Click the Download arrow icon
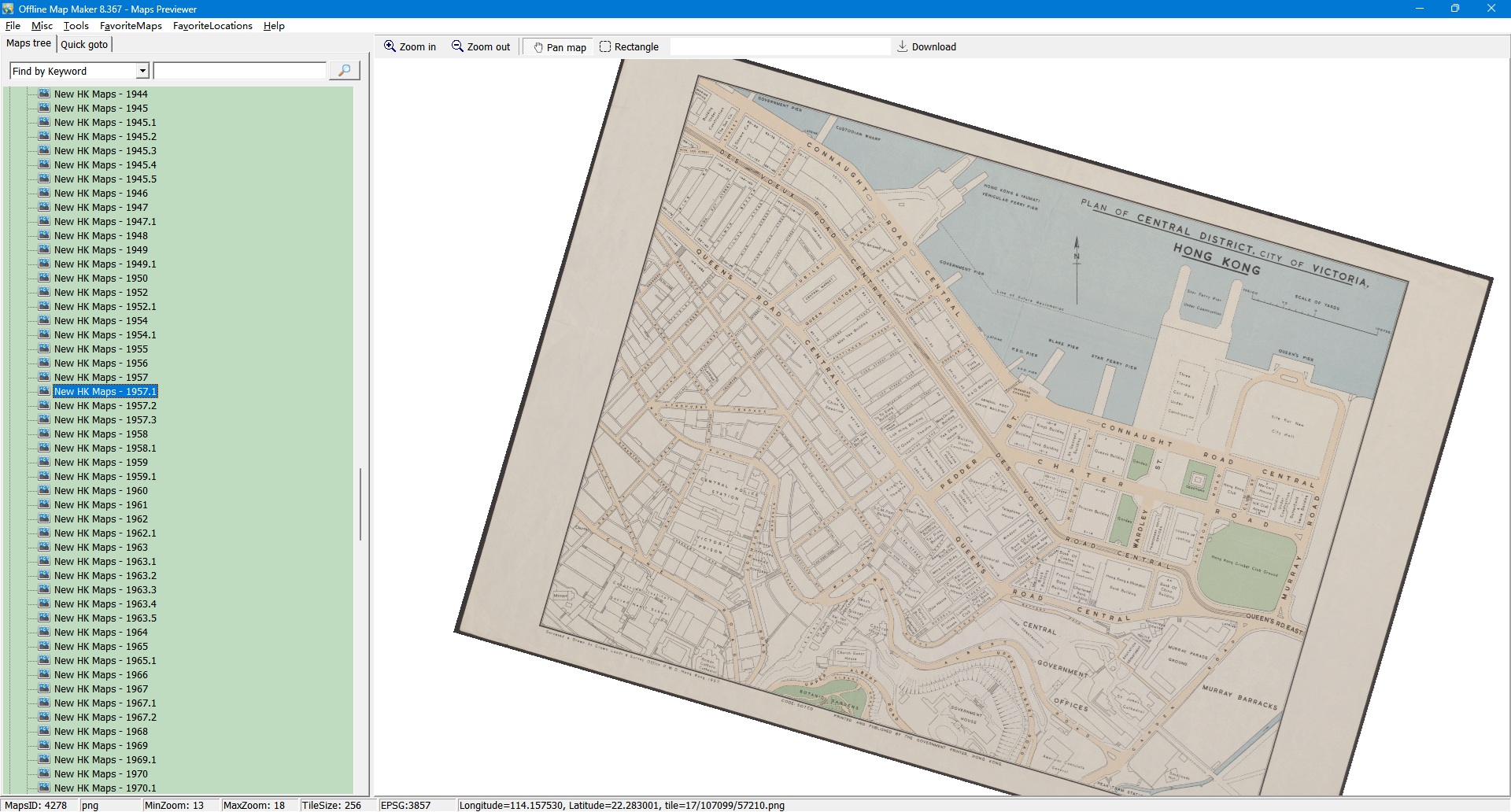This screenshot has height=812, width=1511. (903, 46)
